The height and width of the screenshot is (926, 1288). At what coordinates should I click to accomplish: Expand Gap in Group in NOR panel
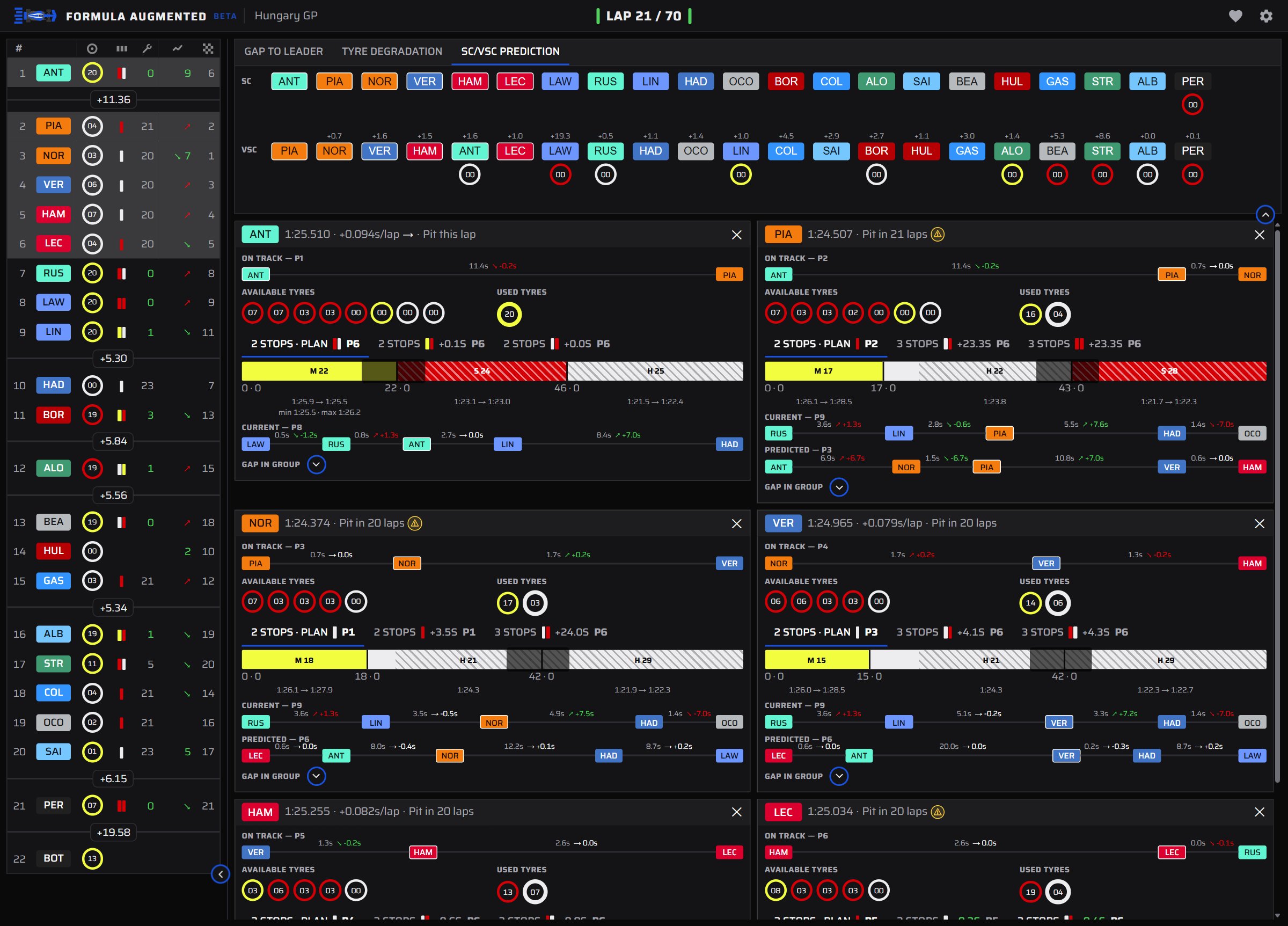pos(316,776)
